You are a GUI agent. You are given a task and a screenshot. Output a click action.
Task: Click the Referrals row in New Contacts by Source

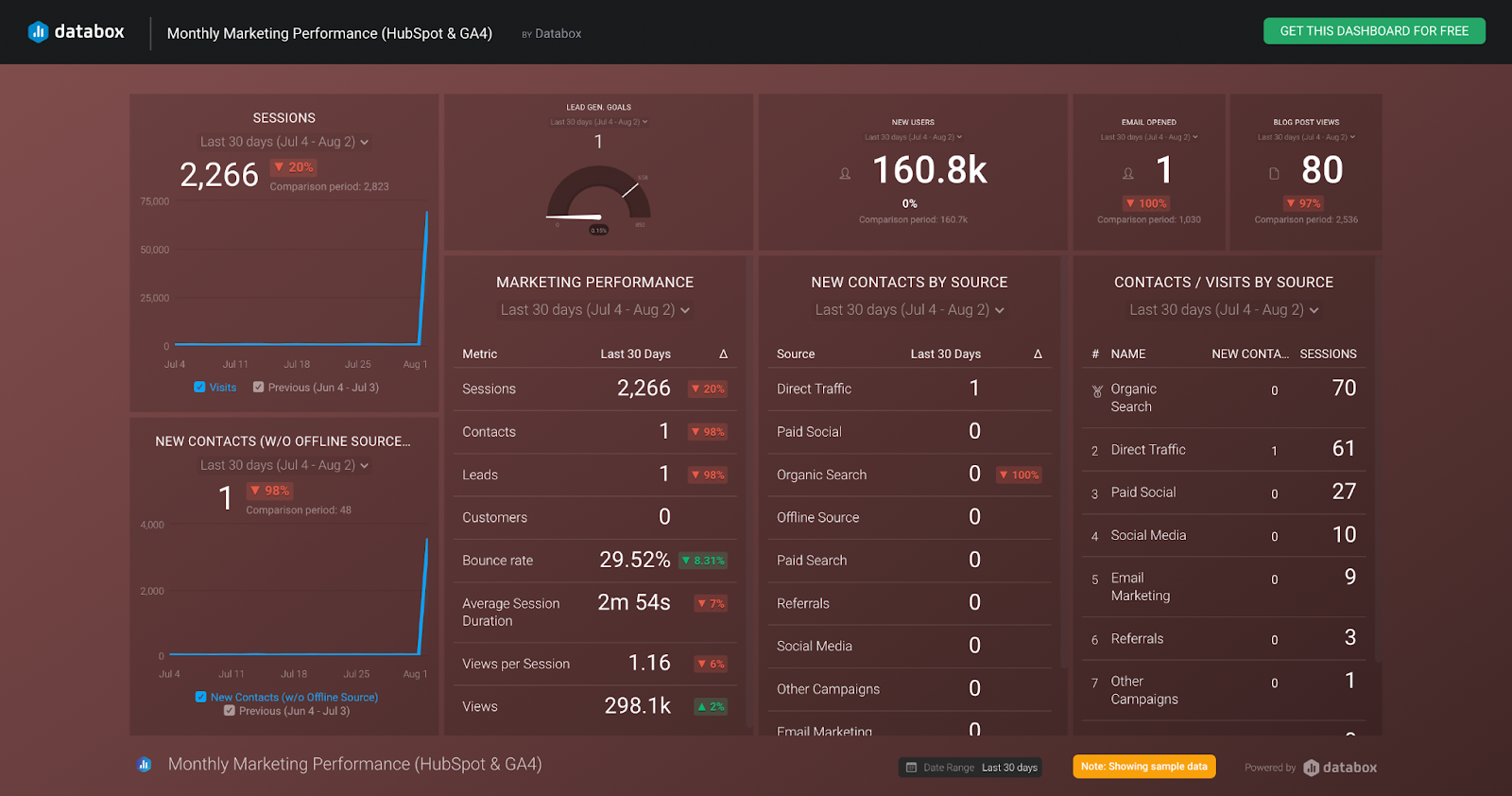pos(909,603)
